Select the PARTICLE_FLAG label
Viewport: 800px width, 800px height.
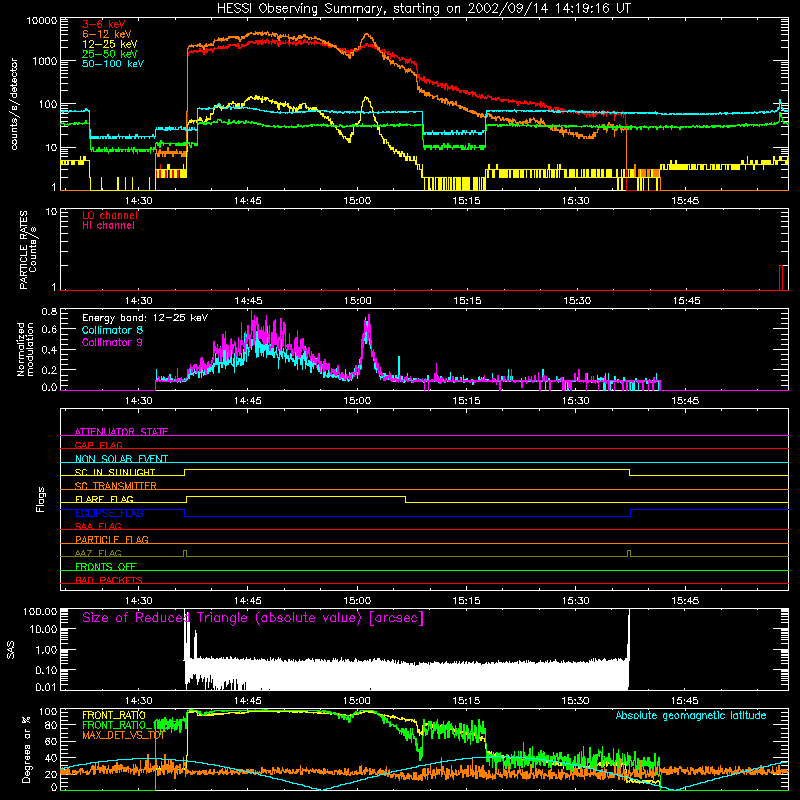[112, 539]
